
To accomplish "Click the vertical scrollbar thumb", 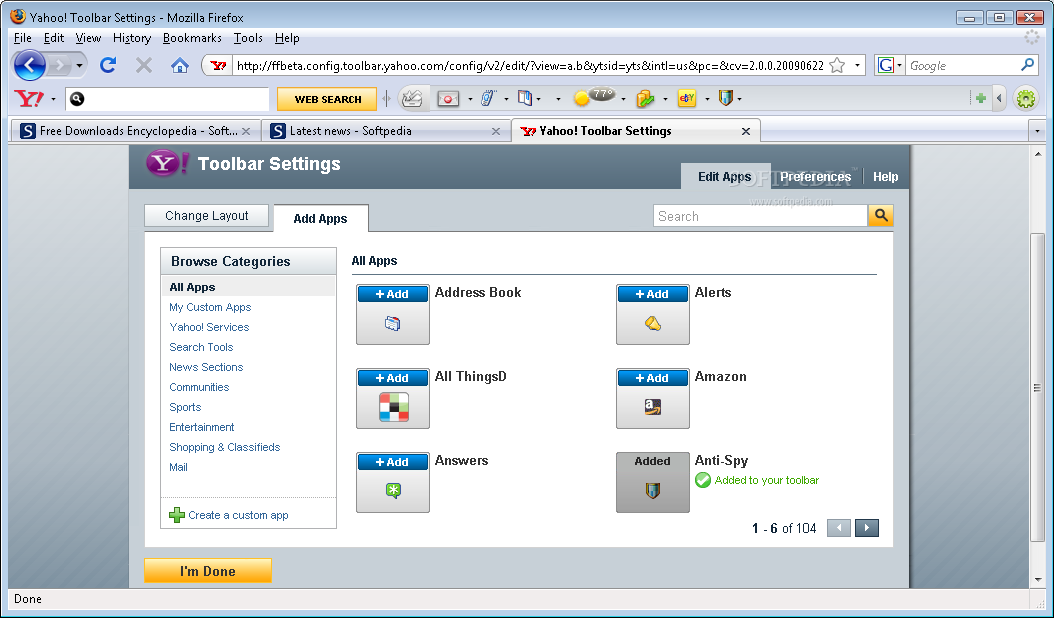I will (x=1038, y=387).
